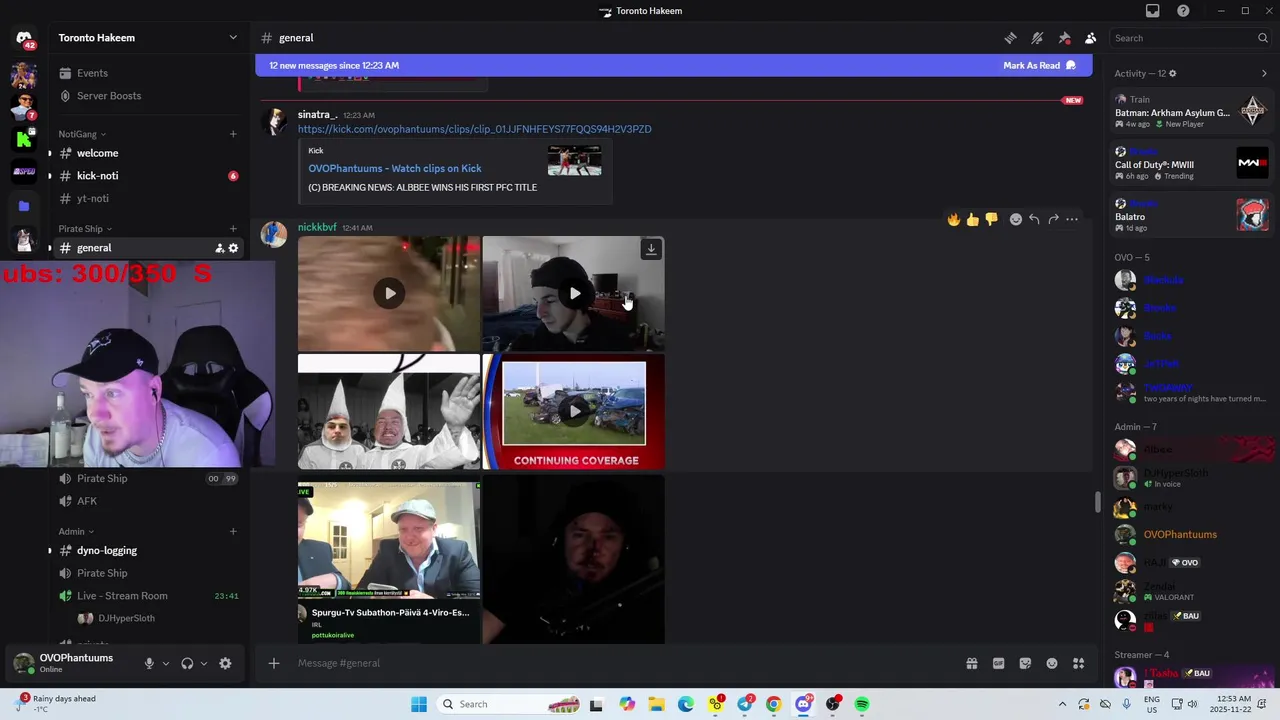The image size is (1280, 720).
Task: Click the Message #general input field
Action: pyautogui.click(x=625, y=663)
